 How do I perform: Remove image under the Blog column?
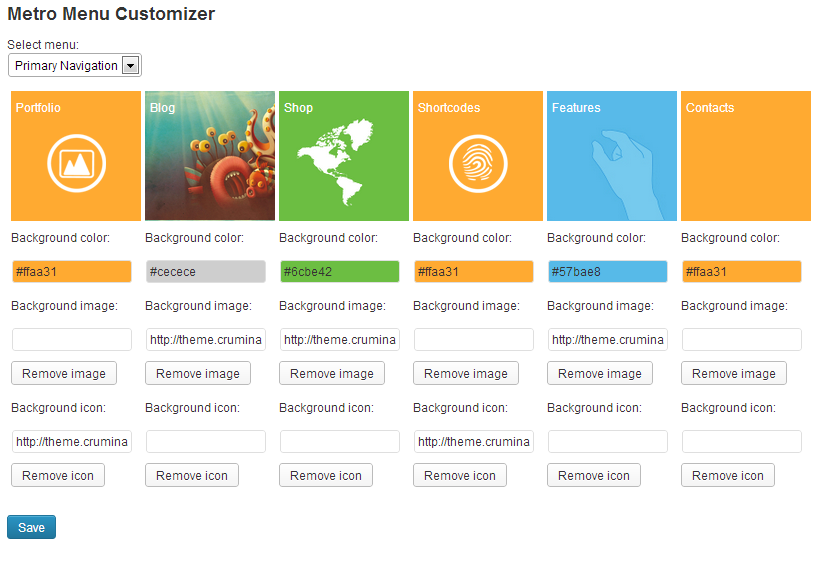198,374
